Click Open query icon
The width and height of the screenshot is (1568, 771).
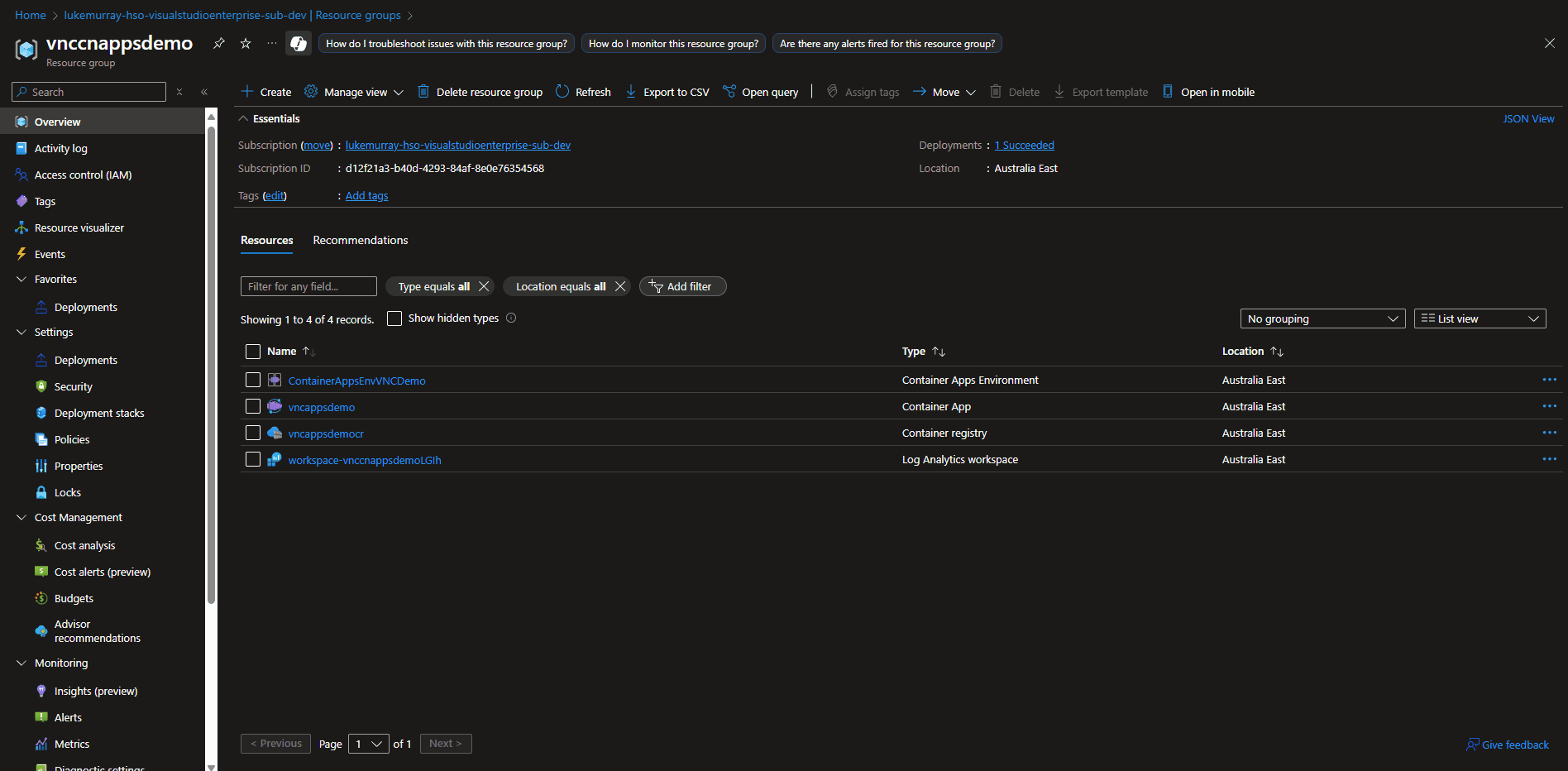point(729,91)
